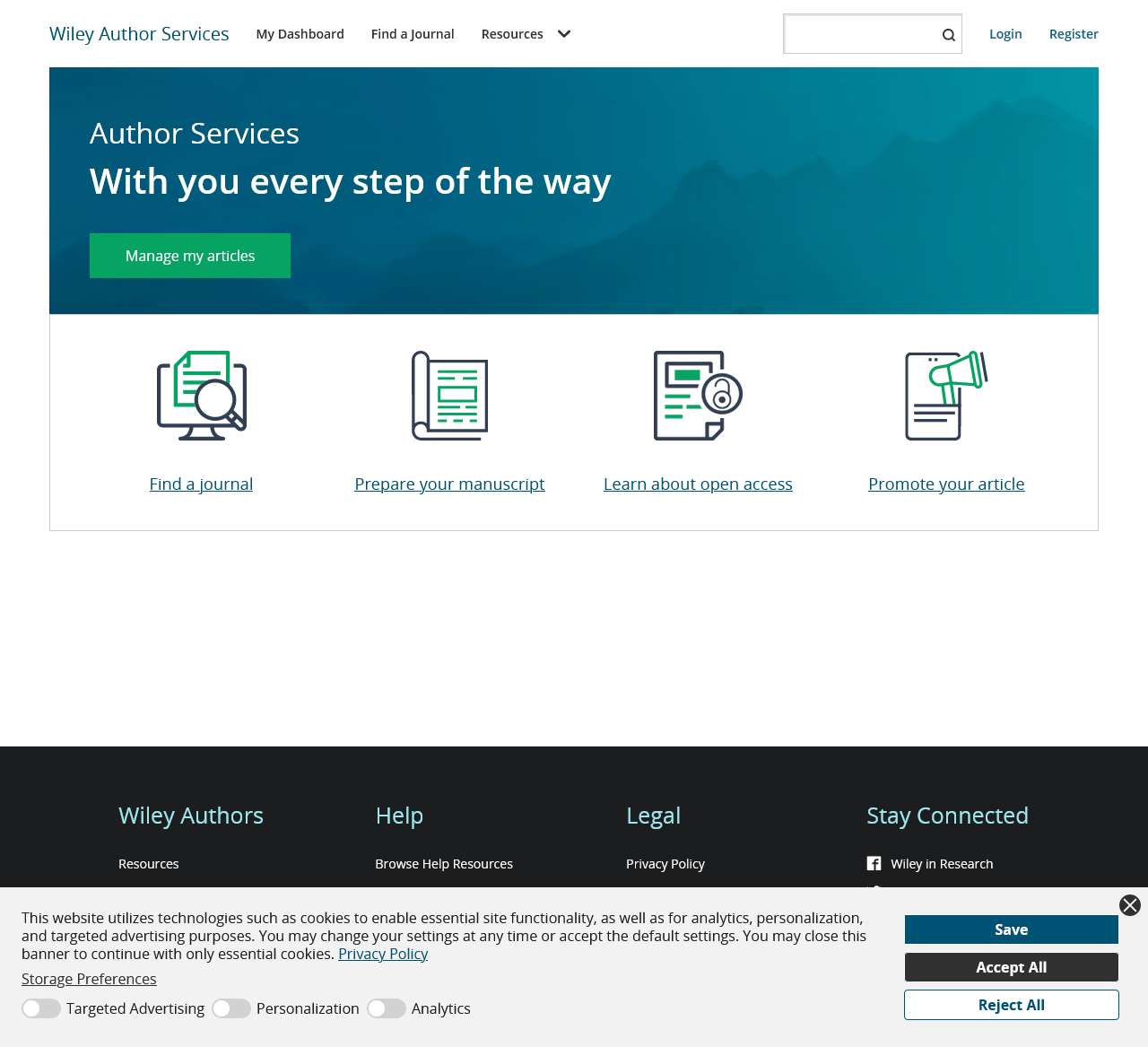The image size is (1148, 1047).
Task: Enable the Personalization switch
Action: tap(231, 1008)
